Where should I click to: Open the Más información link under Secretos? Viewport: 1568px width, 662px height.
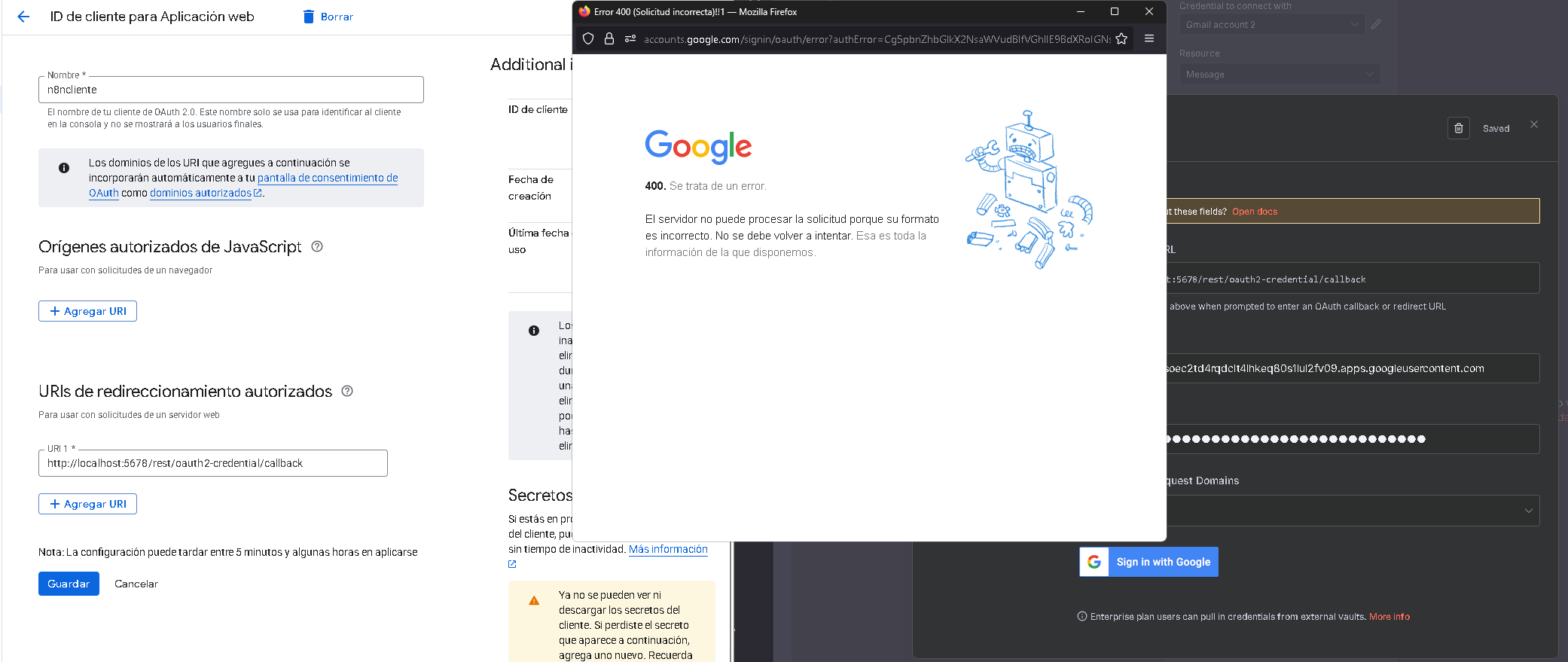pyautogui.click(x=668, y=549)
